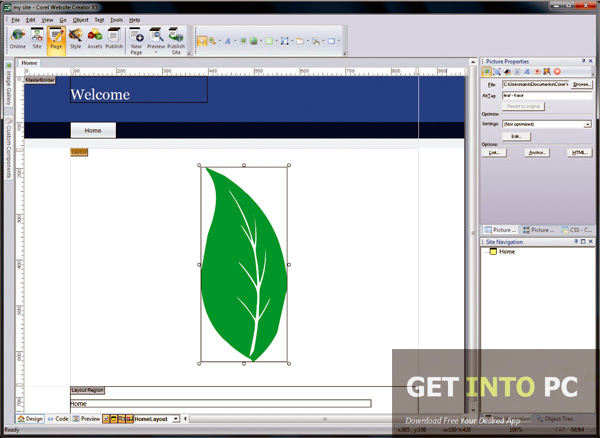Viewport: 600px width, 438px height.
Task: Click the Edit... button under Optimize
Action: (x=517, y=136)
